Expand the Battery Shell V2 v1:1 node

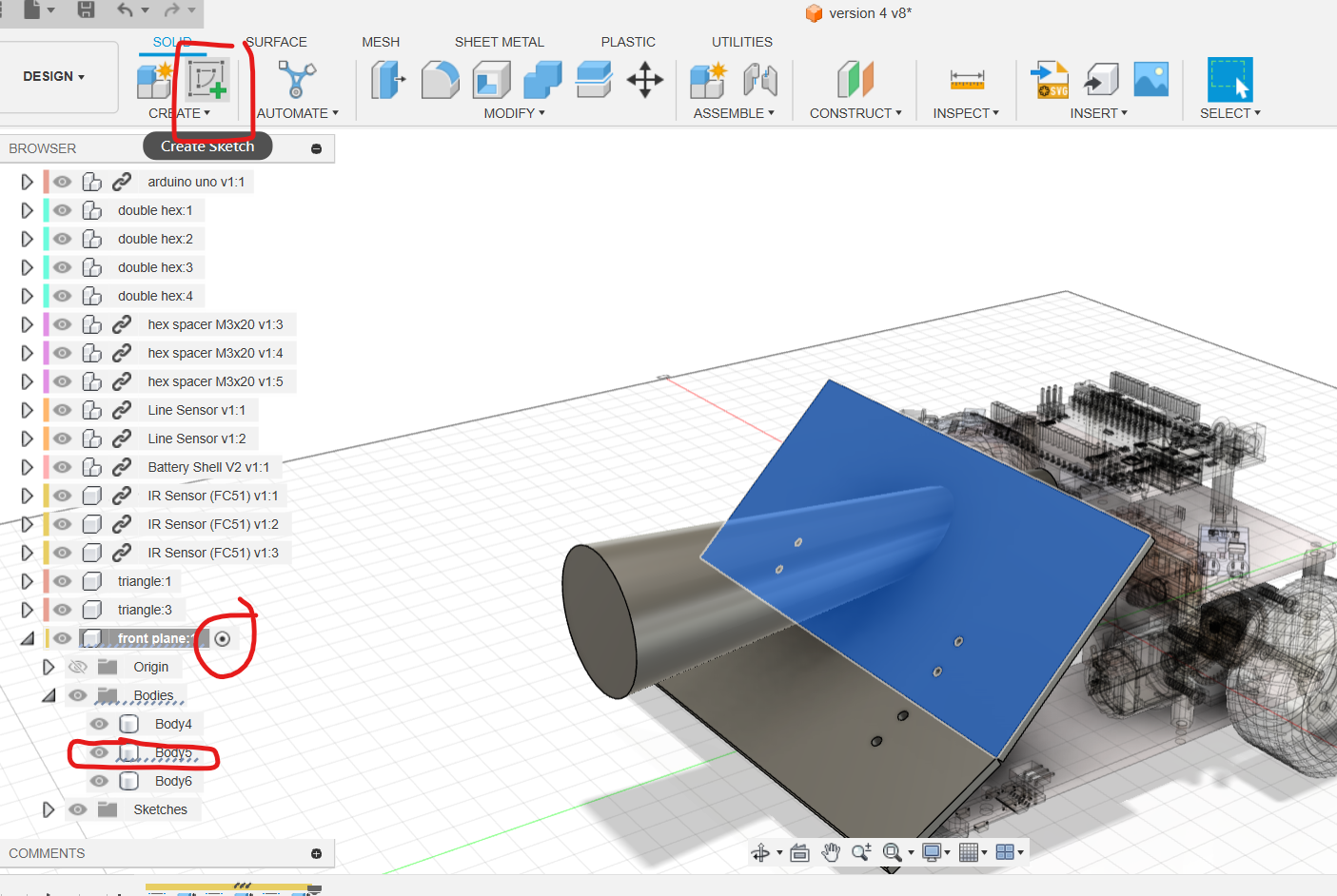[27, 467]
